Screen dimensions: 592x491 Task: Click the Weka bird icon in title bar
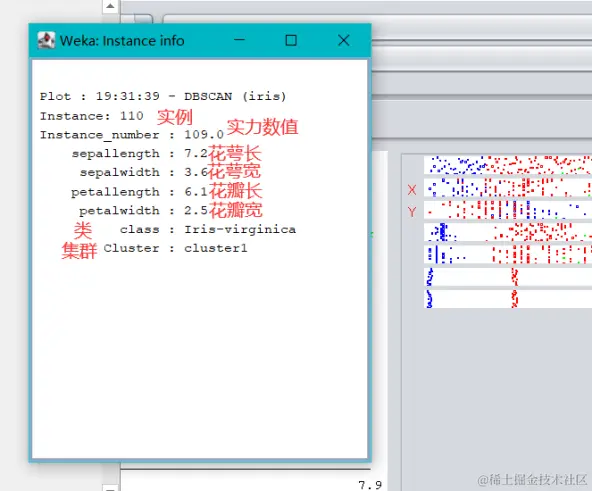click(46, 40)
